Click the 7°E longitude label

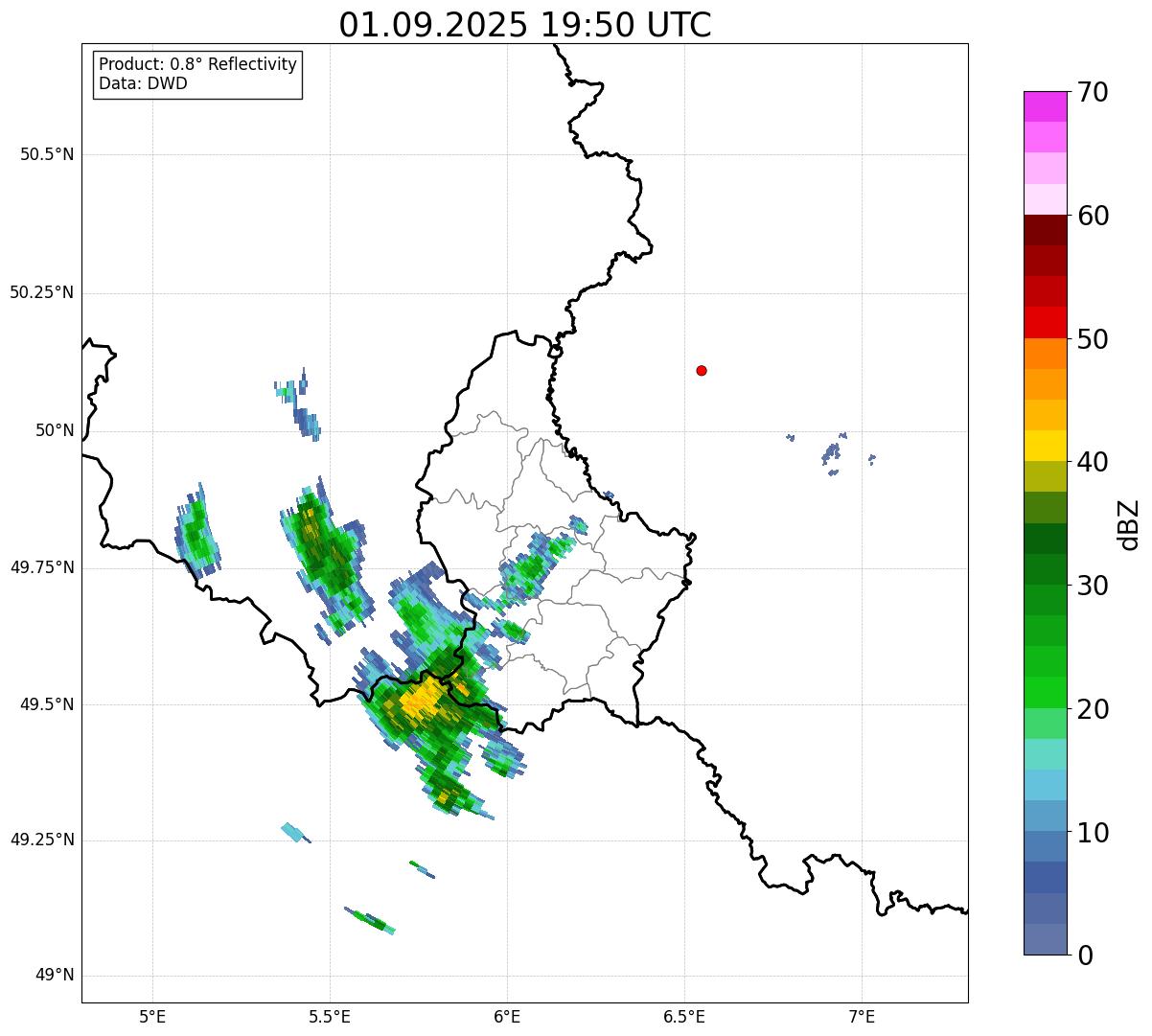click(862, 1016)
